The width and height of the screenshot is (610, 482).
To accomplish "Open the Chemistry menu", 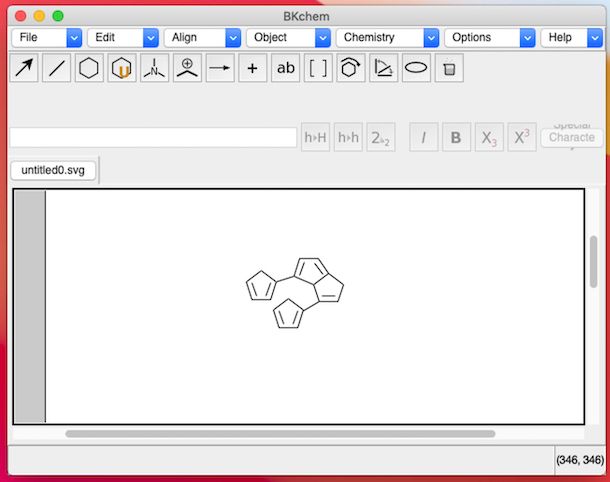I will coord(387,37).
